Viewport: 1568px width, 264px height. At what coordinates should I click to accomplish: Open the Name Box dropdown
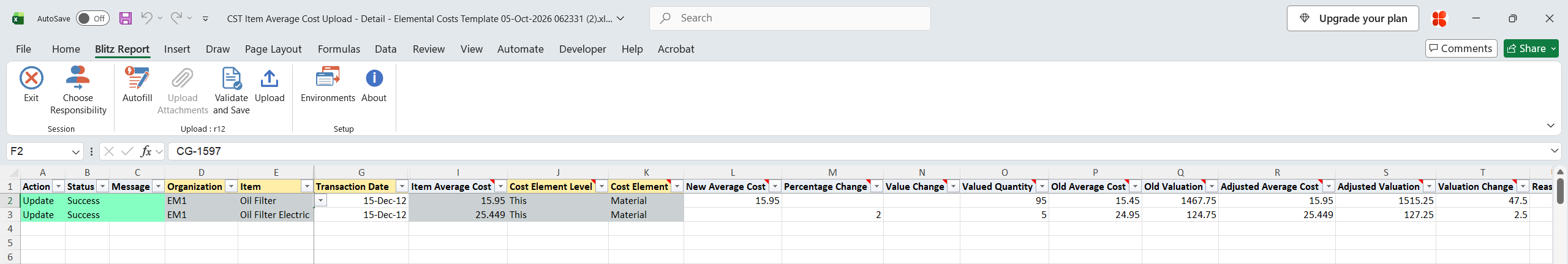pos(76,151)
